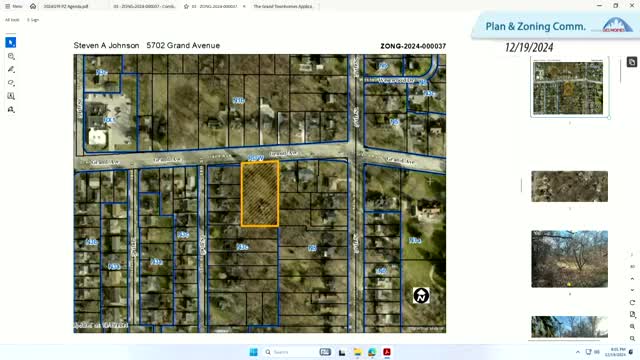The image size is (640, 360).
Task: Open page display options icon
Action: 632,314
